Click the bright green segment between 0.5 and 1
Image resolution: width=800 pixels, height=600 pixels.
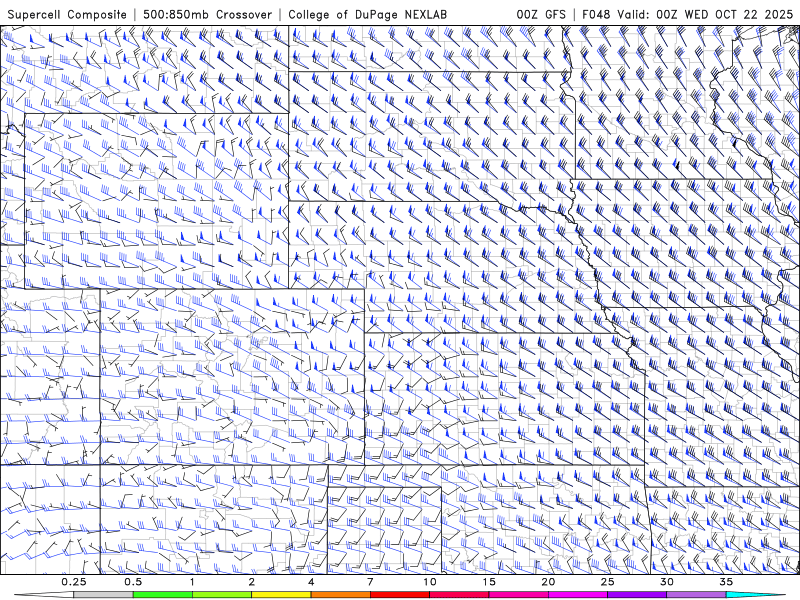[163, 595]
